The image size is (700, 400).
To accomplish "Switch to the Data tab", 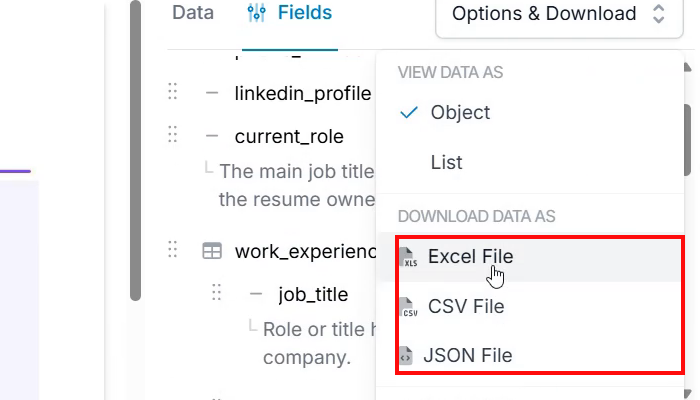I will coord(193,12).
